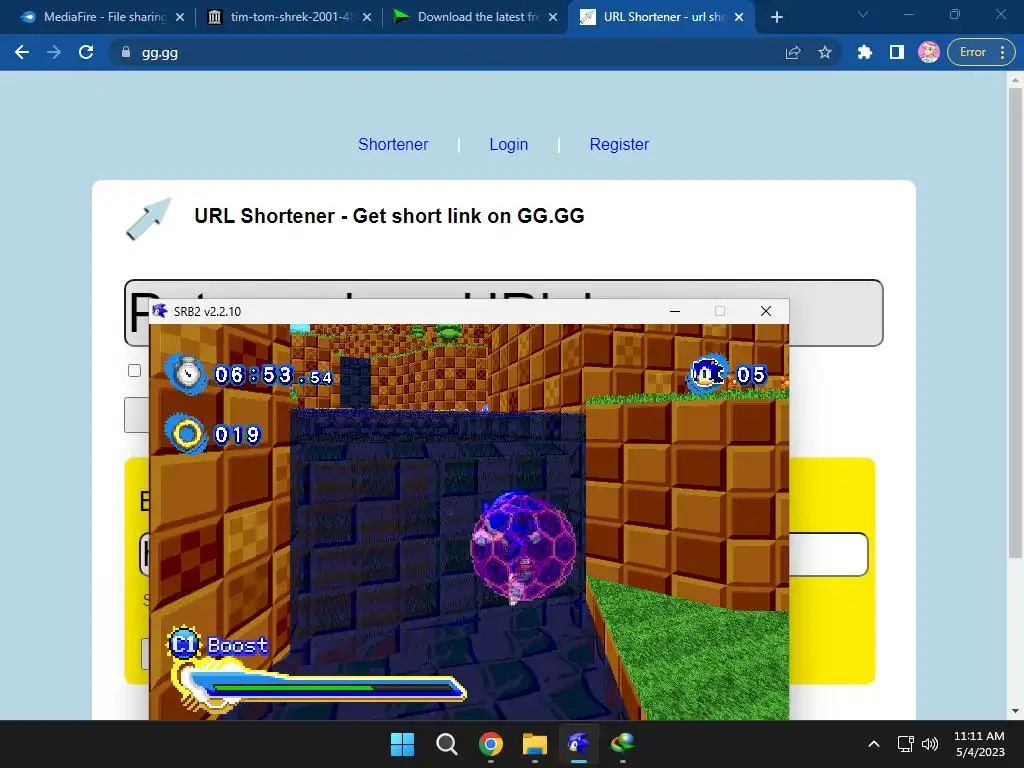Open the Windows Start menu
1024x768 pixels.
402,744
